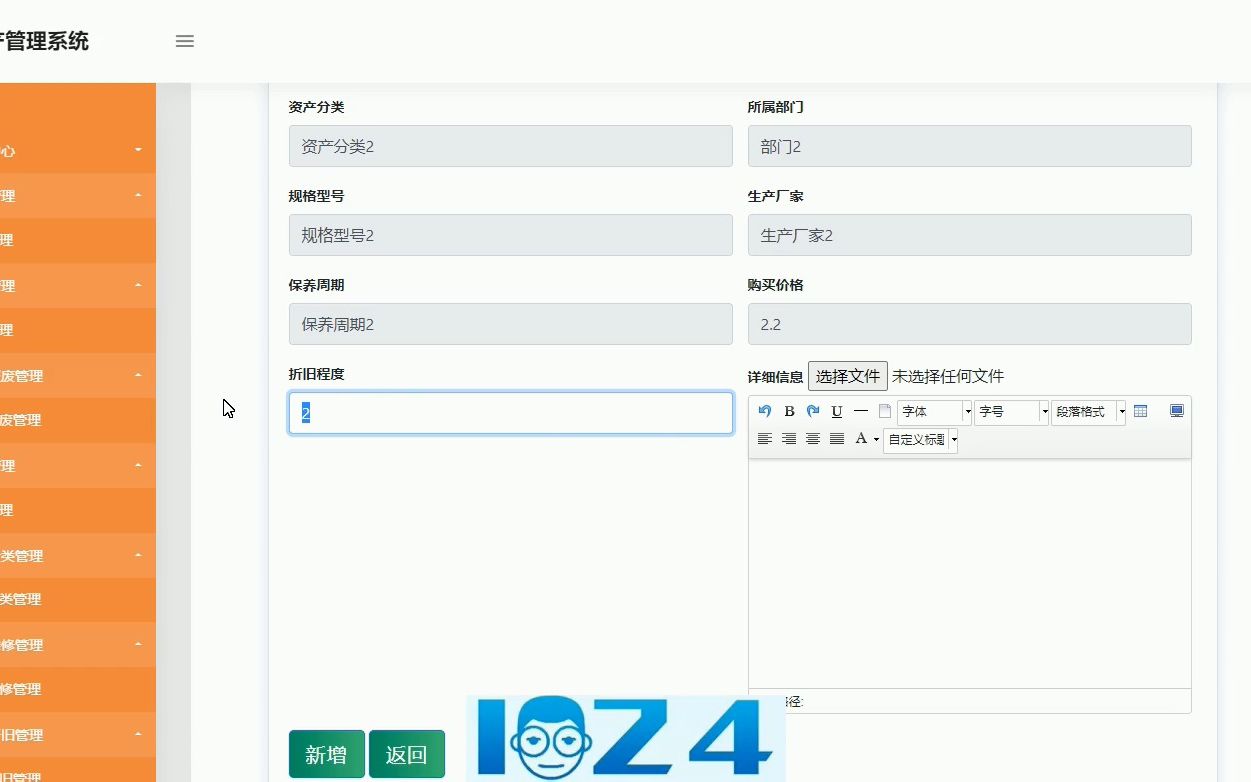Apply Bold formatting in the detail editor
Screen dimensions: 1251x782
789,410
